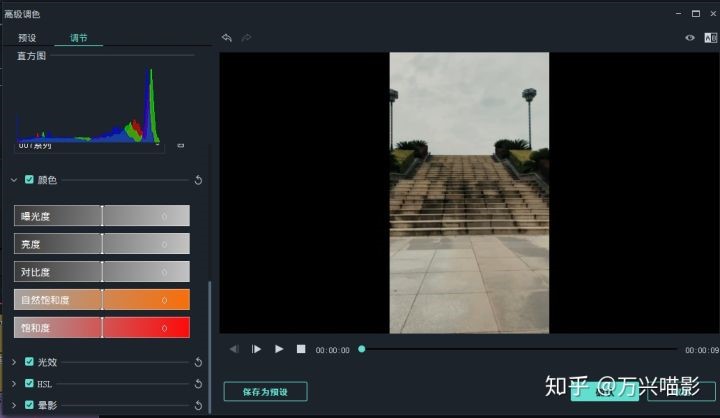
Task: Click the 饱和度 red slider
Action: point(102,328)
